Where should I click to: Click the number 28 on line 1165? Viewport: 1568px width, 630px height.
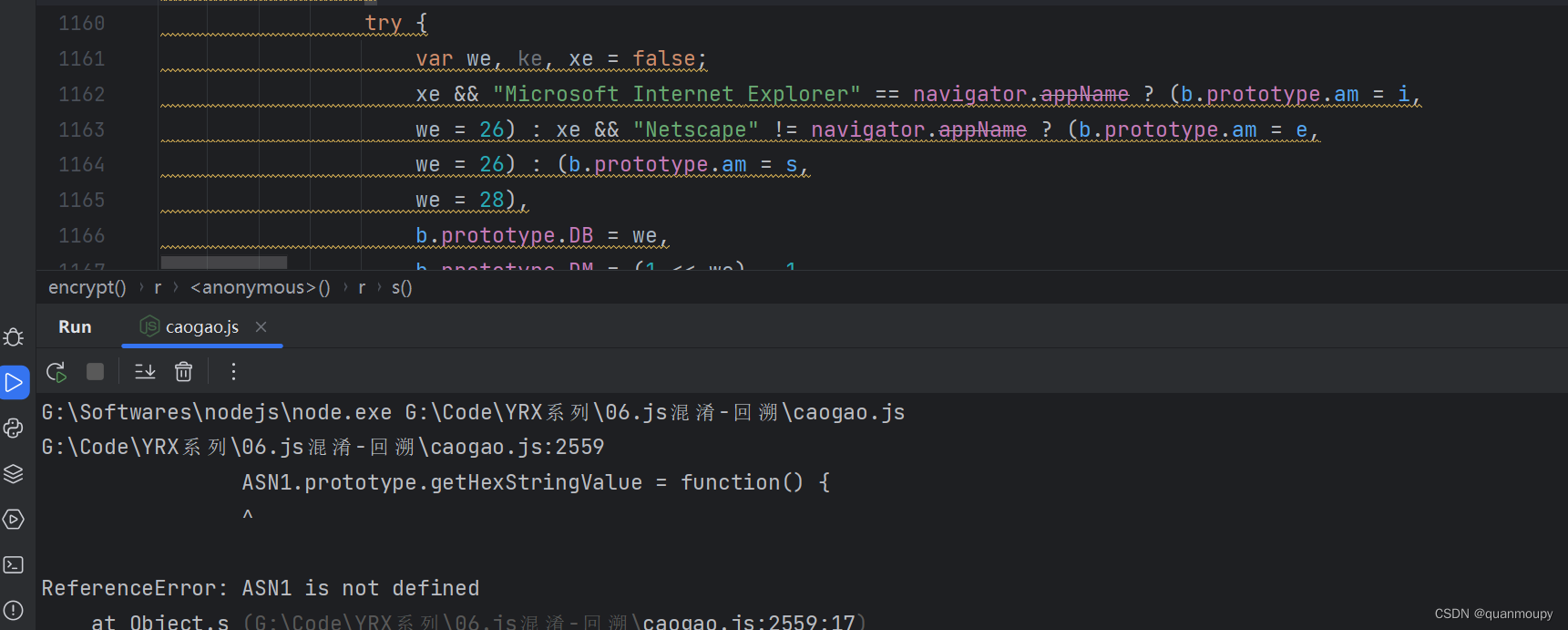coord(492,200)
